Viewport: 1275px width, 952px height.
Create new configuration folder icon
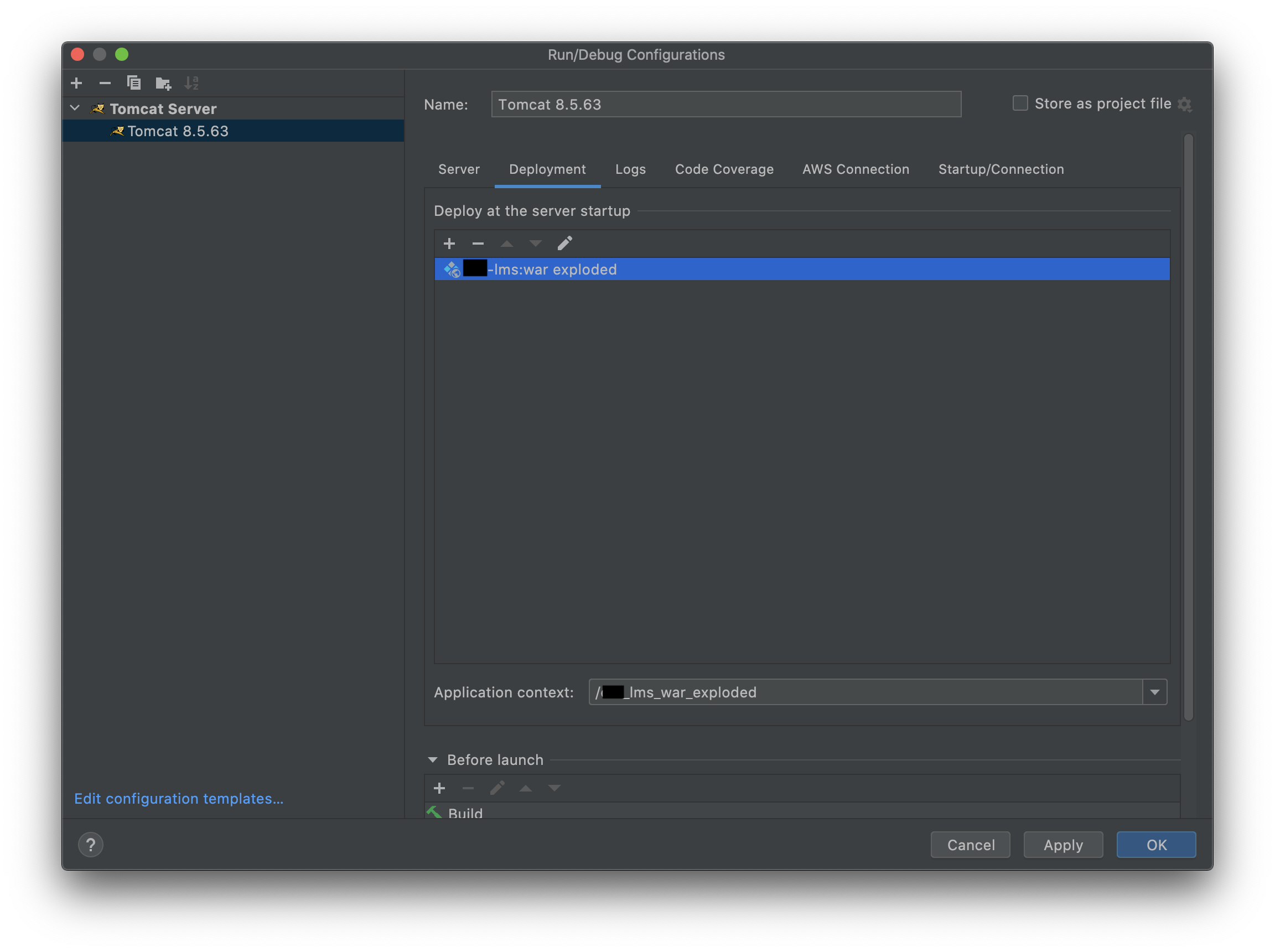[163, 84]
